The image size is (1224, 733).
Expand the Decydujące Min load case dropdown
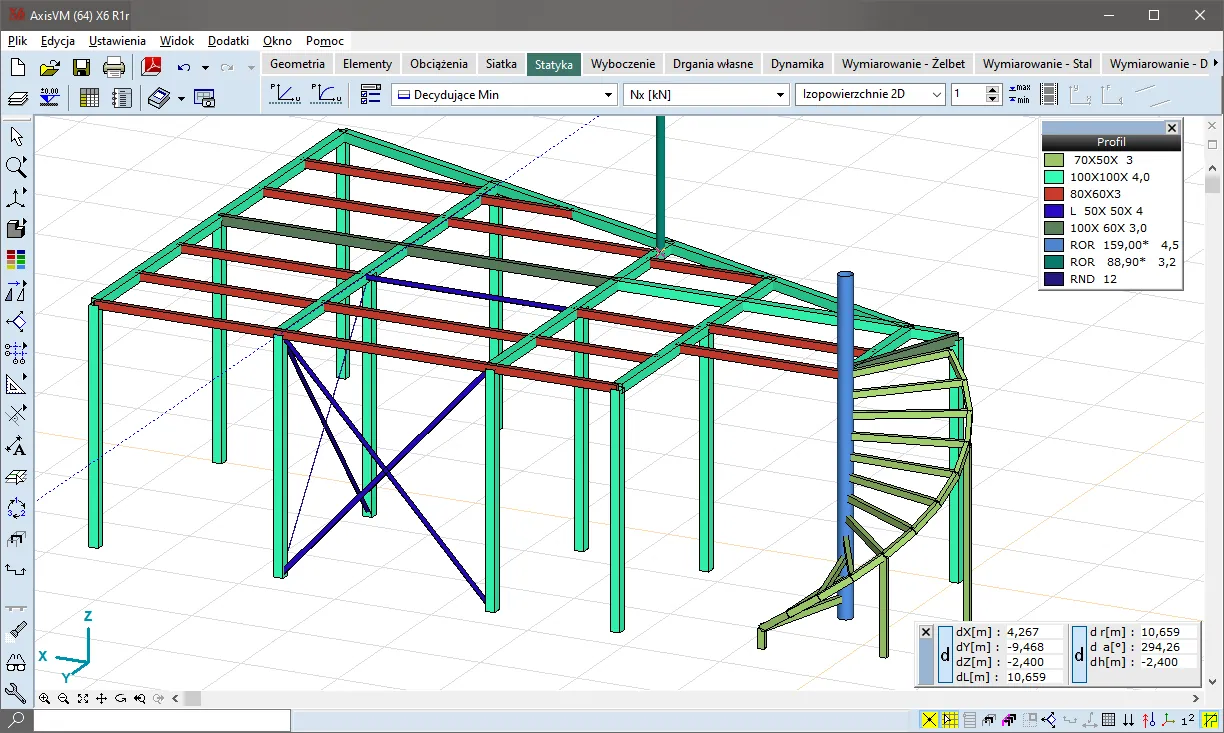[x=608, y=95]
